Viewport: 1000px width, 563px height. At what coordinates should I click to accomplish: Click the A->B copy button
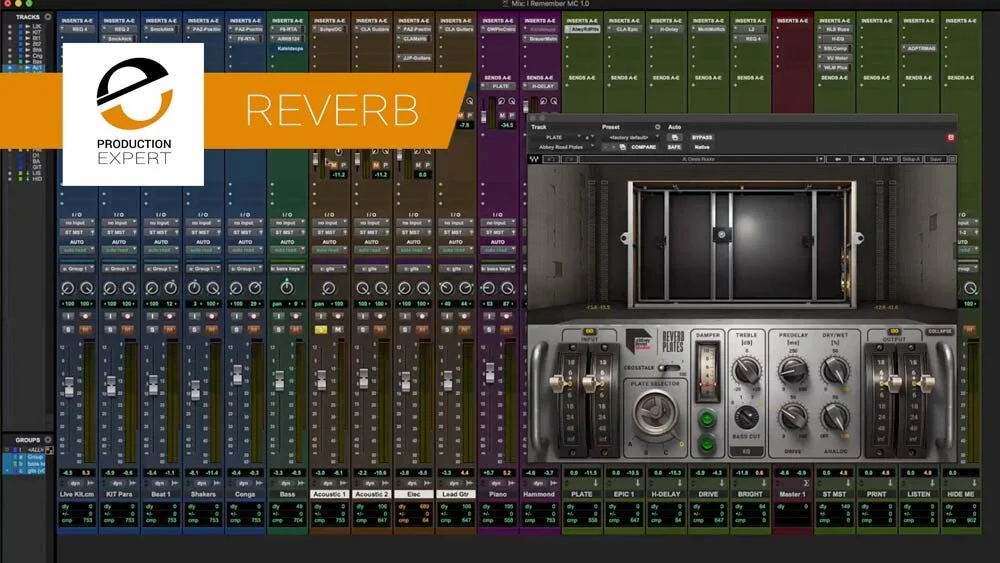pos(886,159)
